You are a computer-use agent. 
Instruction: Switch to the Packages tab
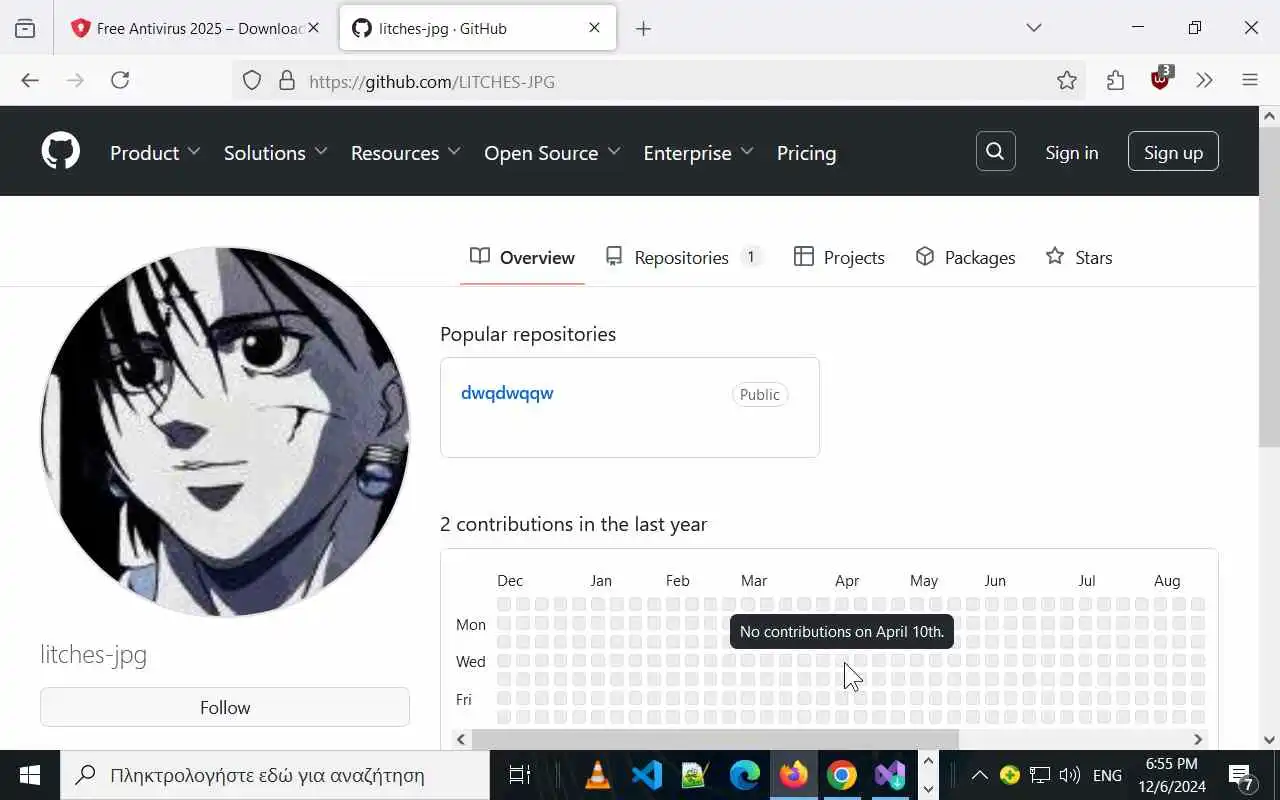(x=965, y=257)
